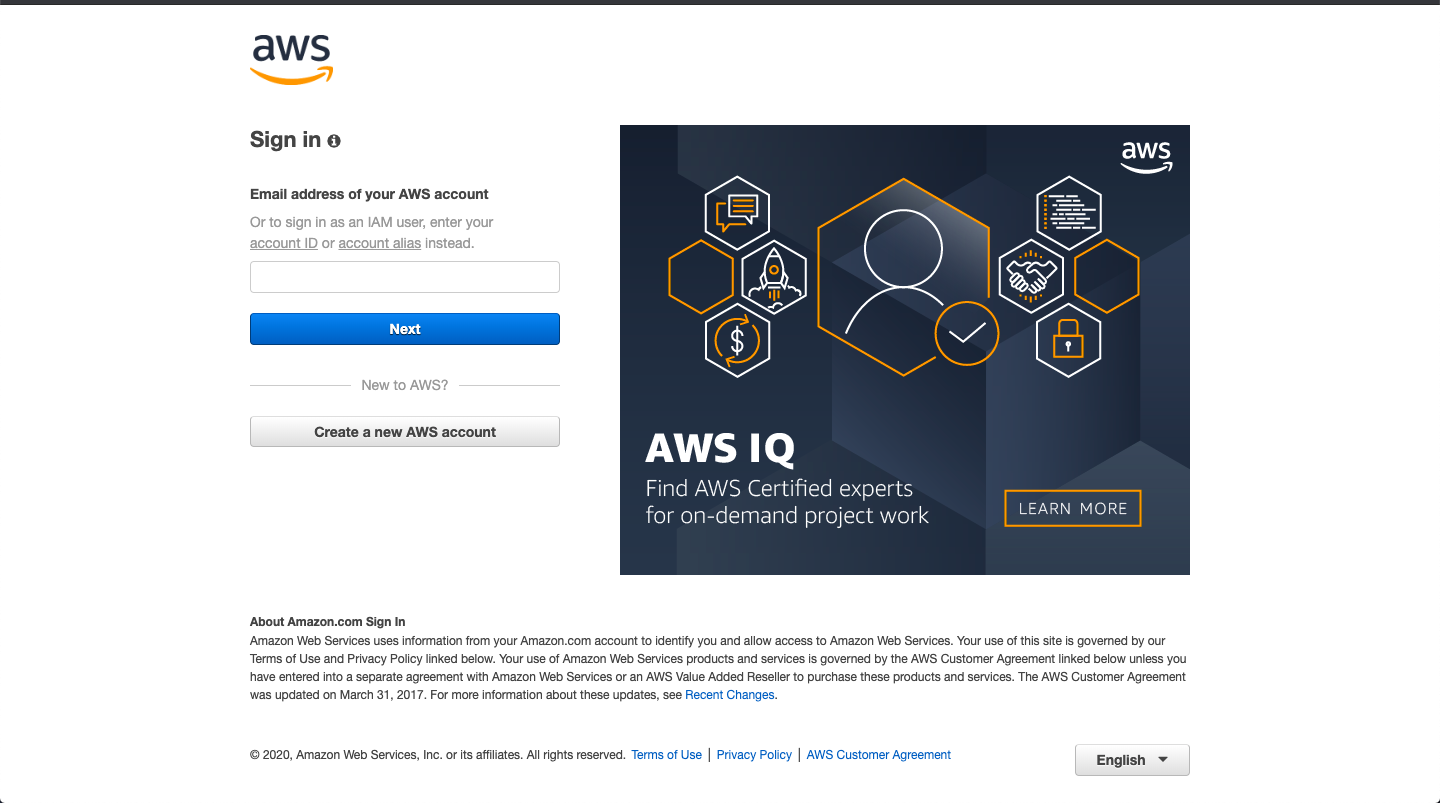
Task: Open the account ID link
Action: coord(283,242)
